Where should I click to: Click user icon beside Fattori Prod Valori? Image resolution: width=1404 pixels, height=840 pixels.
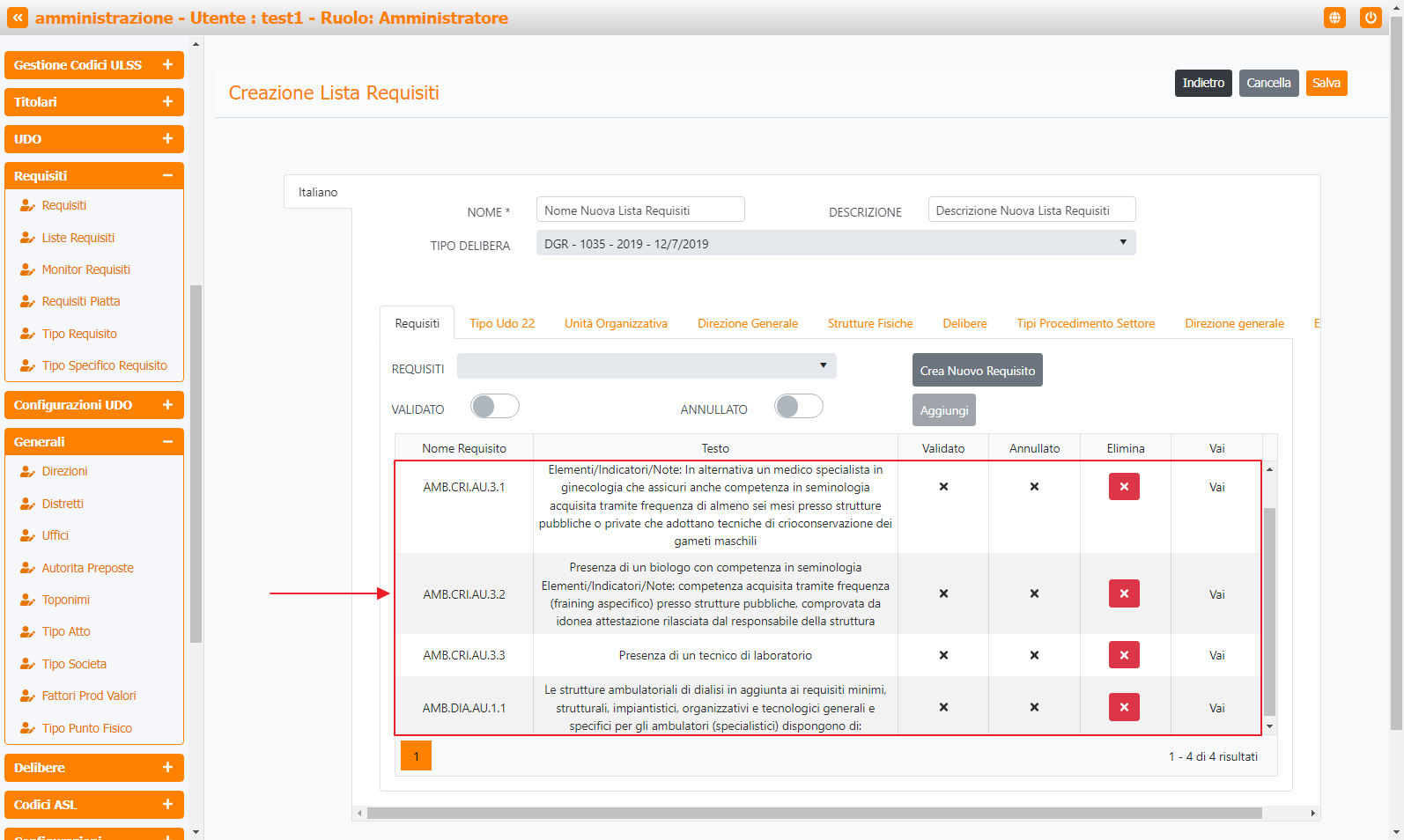click(27, 696)
